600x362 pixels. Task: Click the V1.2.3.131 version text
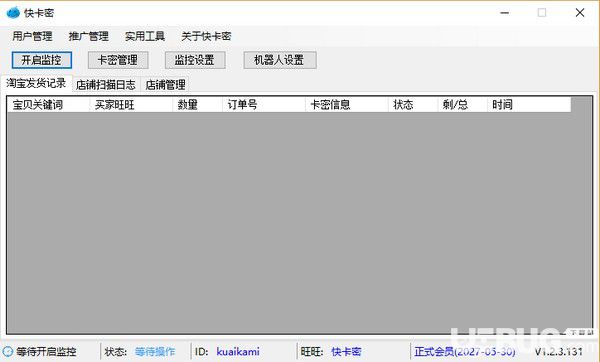coord(558,351)
